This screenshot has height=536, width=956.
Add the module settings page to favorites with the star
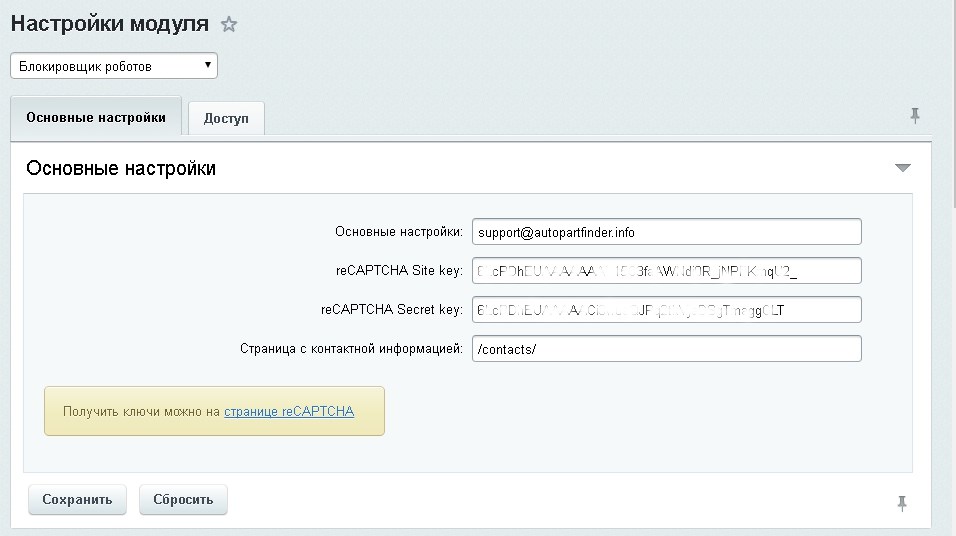(x=229, y=25)
